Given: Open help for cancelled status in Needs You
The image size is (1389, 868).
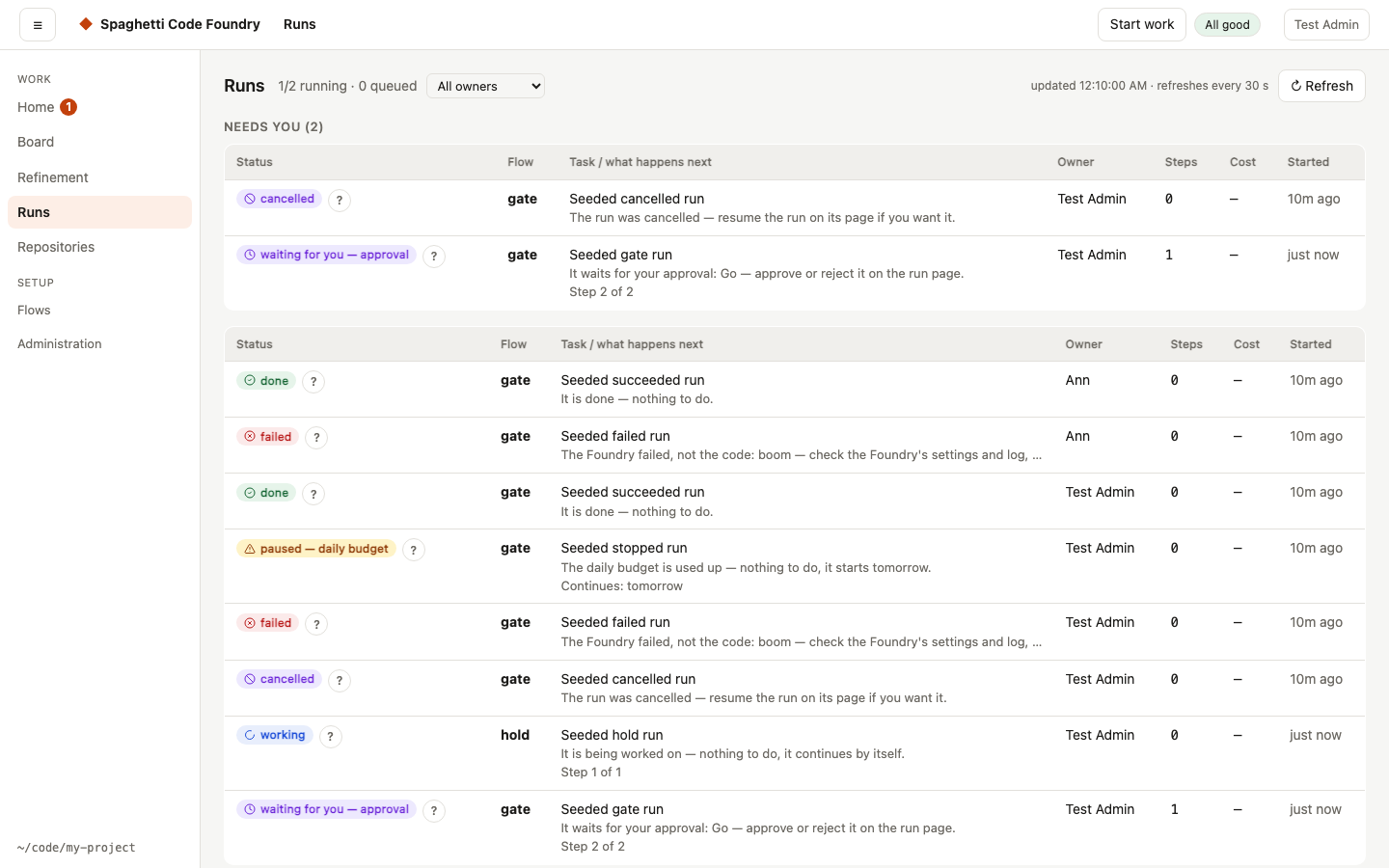Looking at the screenshot, I should 340,201.
